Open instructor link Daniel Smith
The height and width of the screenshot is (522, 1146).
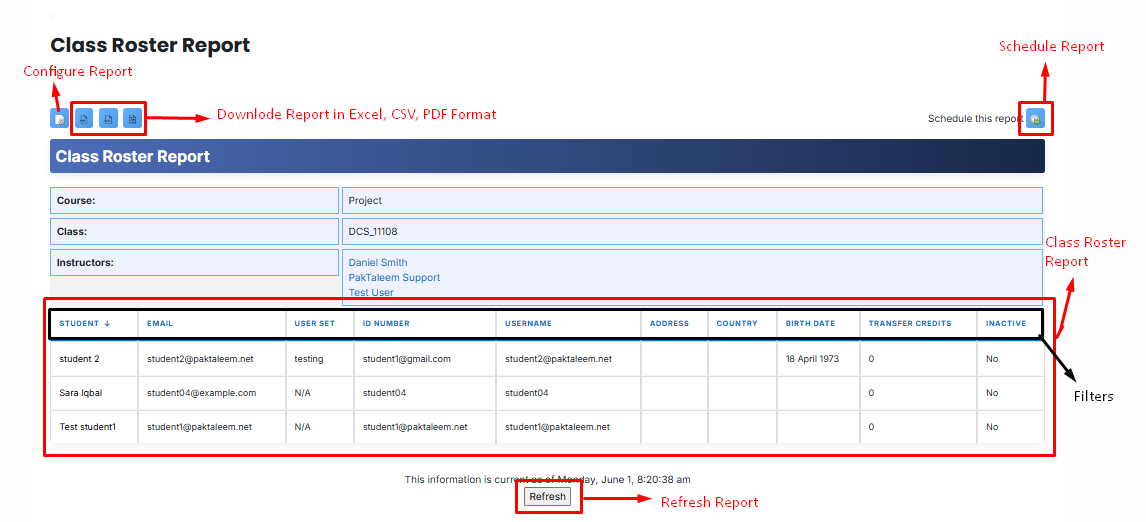tap(378, 262)
